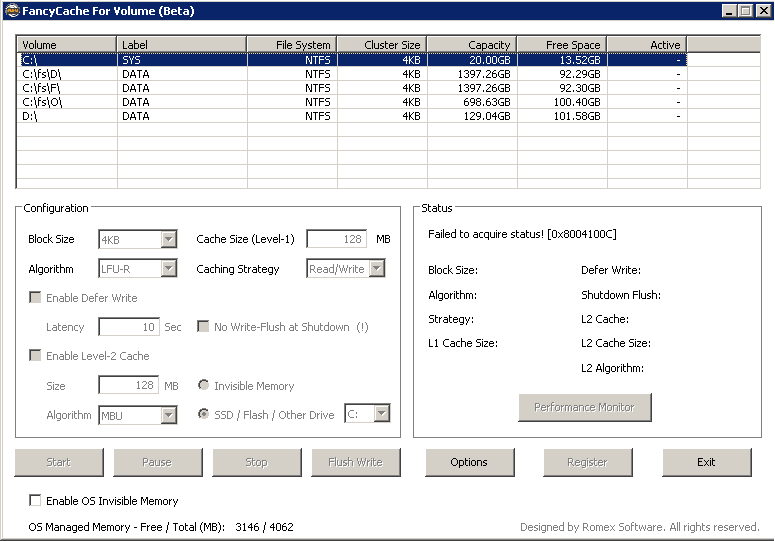
Task: Click the Flush Write button
Action: [355, 462]
